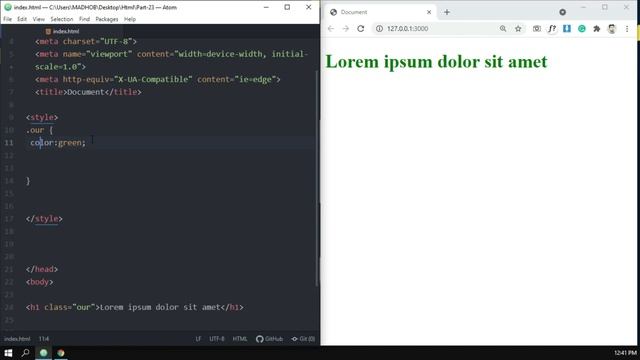Open the View menu in Atom

coord(39,19)
